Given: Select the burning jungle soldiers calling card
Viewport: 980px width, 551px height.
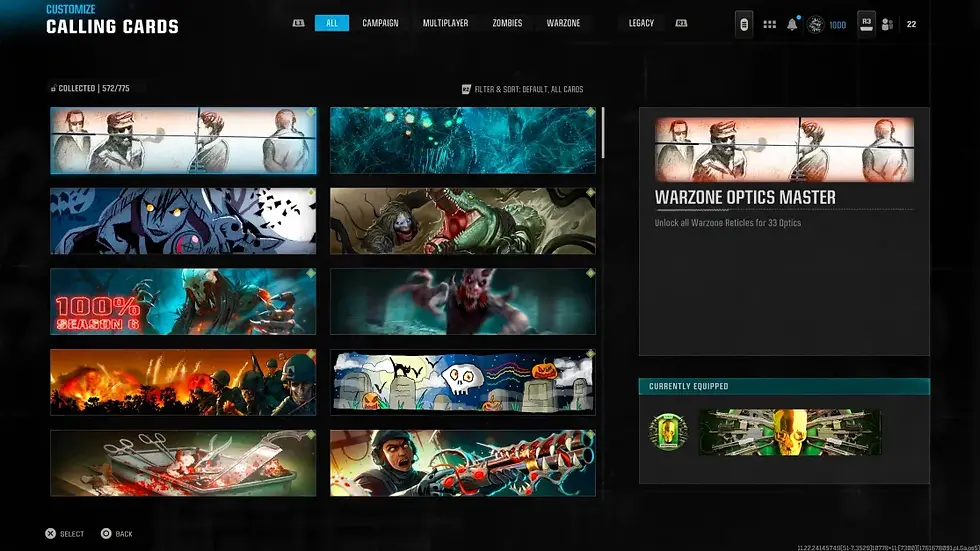Looking at the screenshot, I should pyautogui.click(x=183, y=382).
